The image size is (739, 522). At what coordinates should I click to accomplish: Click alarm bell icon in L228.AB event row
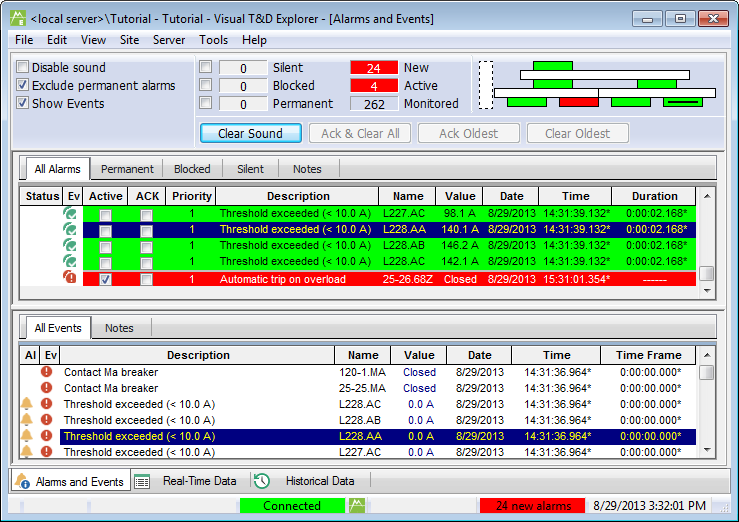coord(27,420)
